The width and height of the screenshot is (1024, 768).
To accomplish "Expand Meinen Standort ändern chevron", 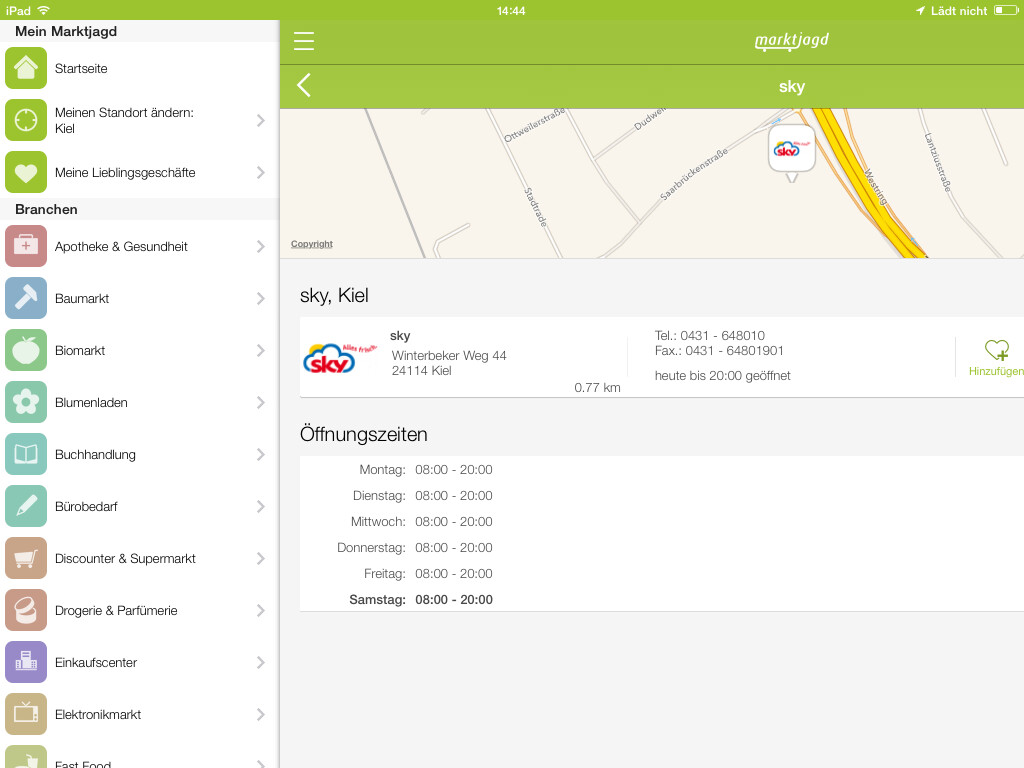I will [x=261, y=120].
